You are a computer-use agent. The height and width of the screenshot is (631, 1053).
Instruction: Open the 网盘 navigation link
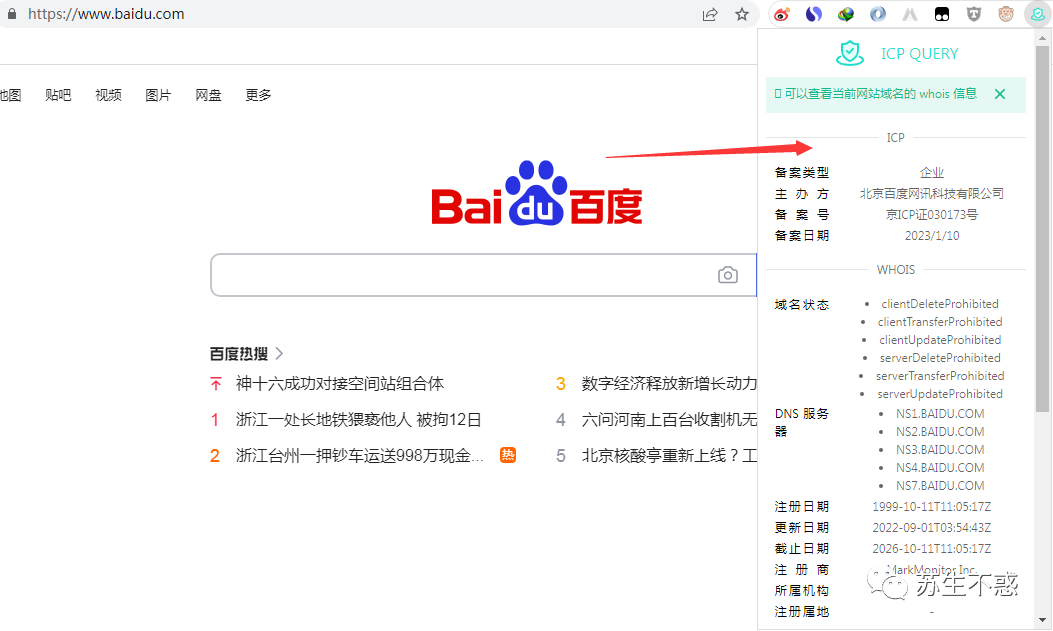click(x=208, y=95)
